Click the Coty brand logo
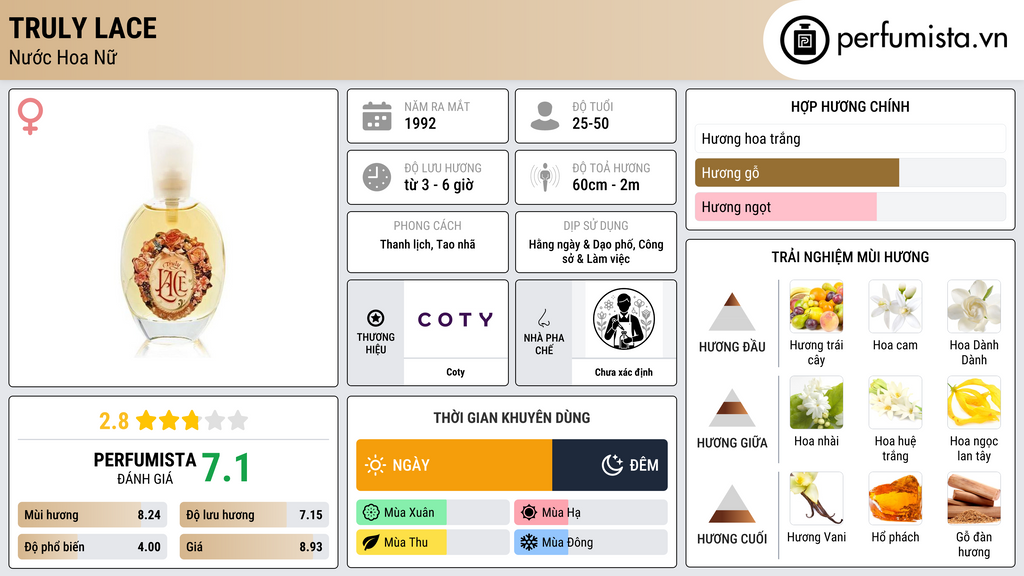1024x576 pixels. [455, 319]
